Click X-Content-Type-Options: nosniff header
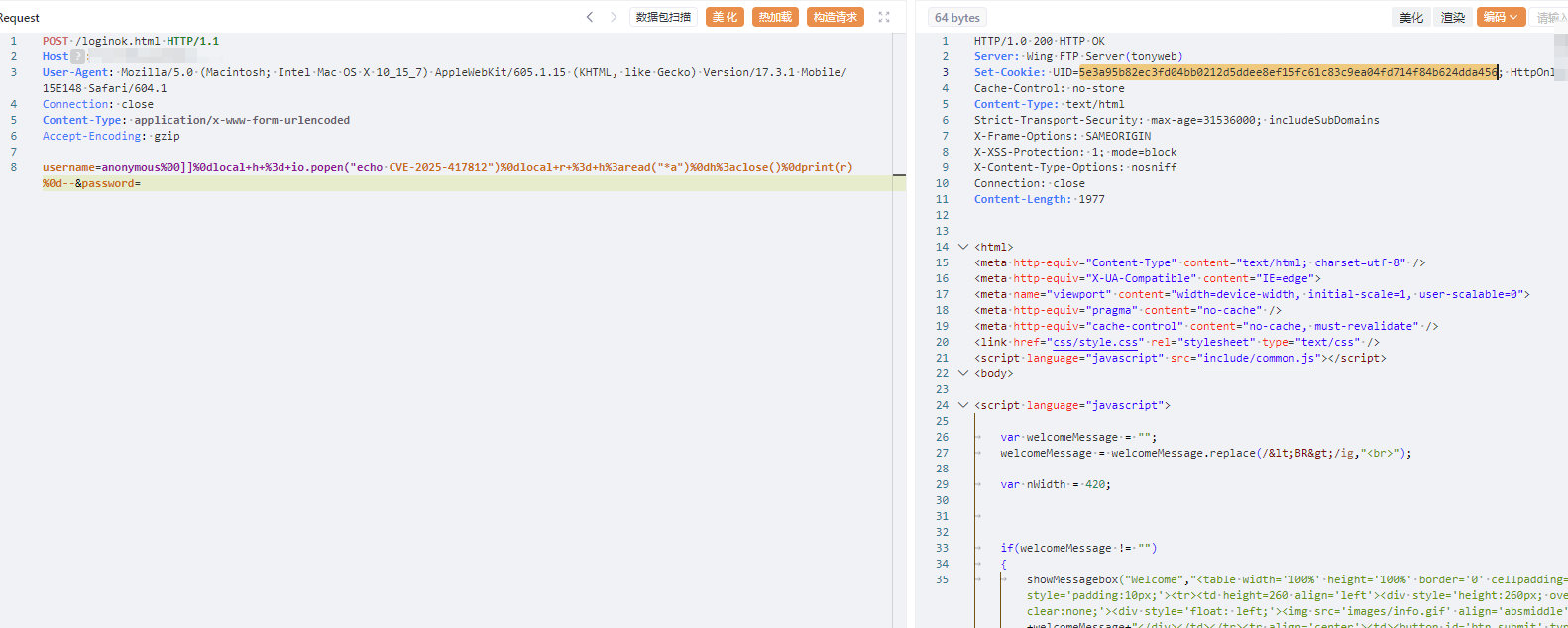This screenshot has height=628, width=1568. (1075, 167)
